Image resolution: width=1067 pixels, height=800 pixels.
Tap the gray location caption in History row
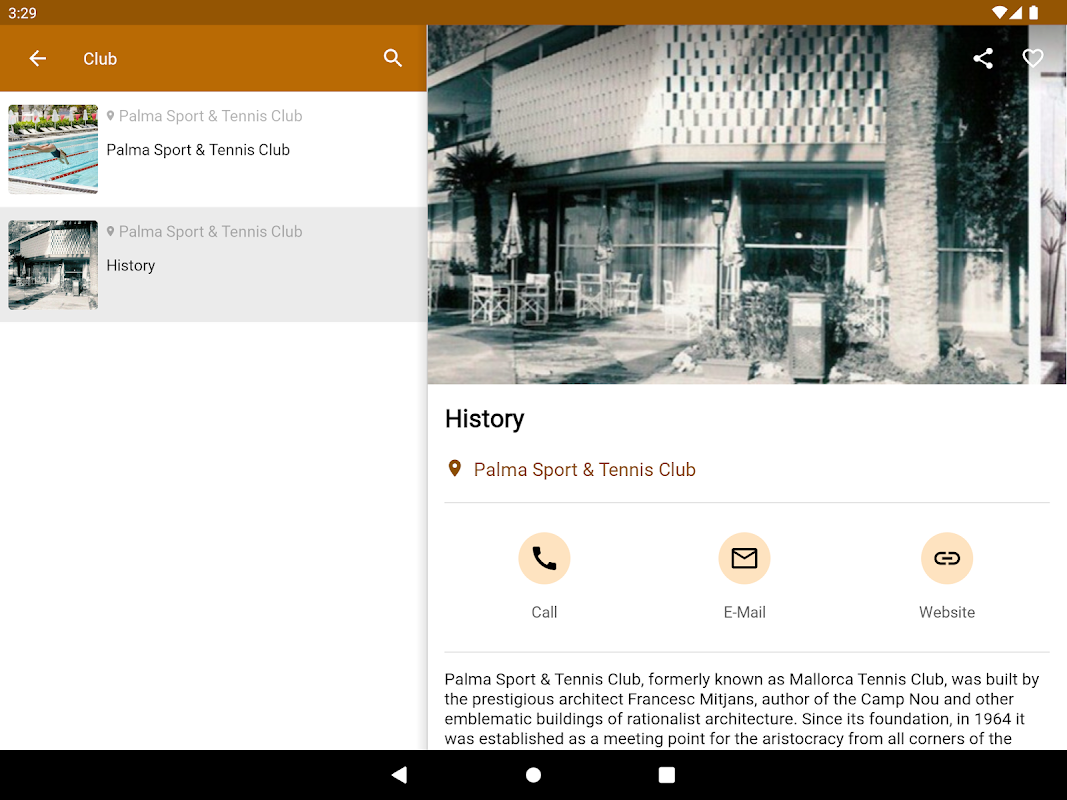point(205,232)
